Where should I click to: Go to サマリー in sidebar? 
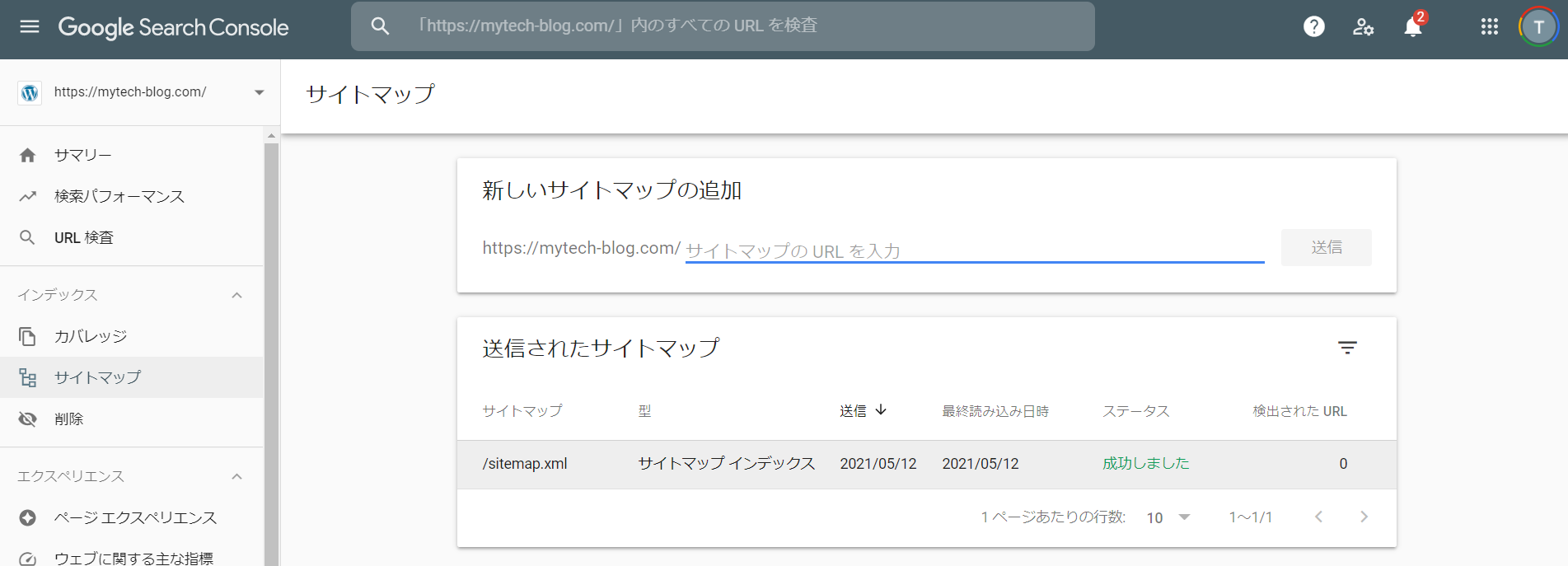pyautogui.click(x=82, y=155)
